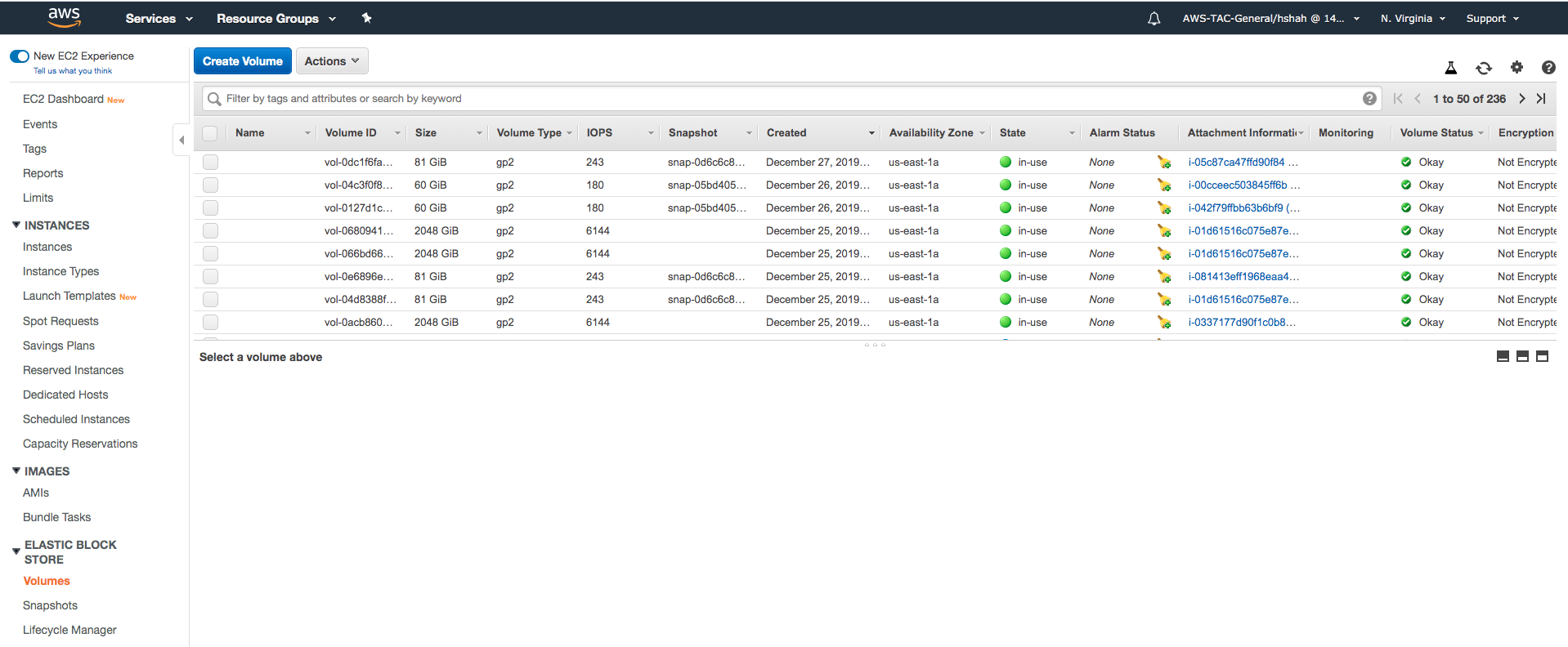Open instance link i-0337177d90f1c0b8

click(x=1241, y=323)
